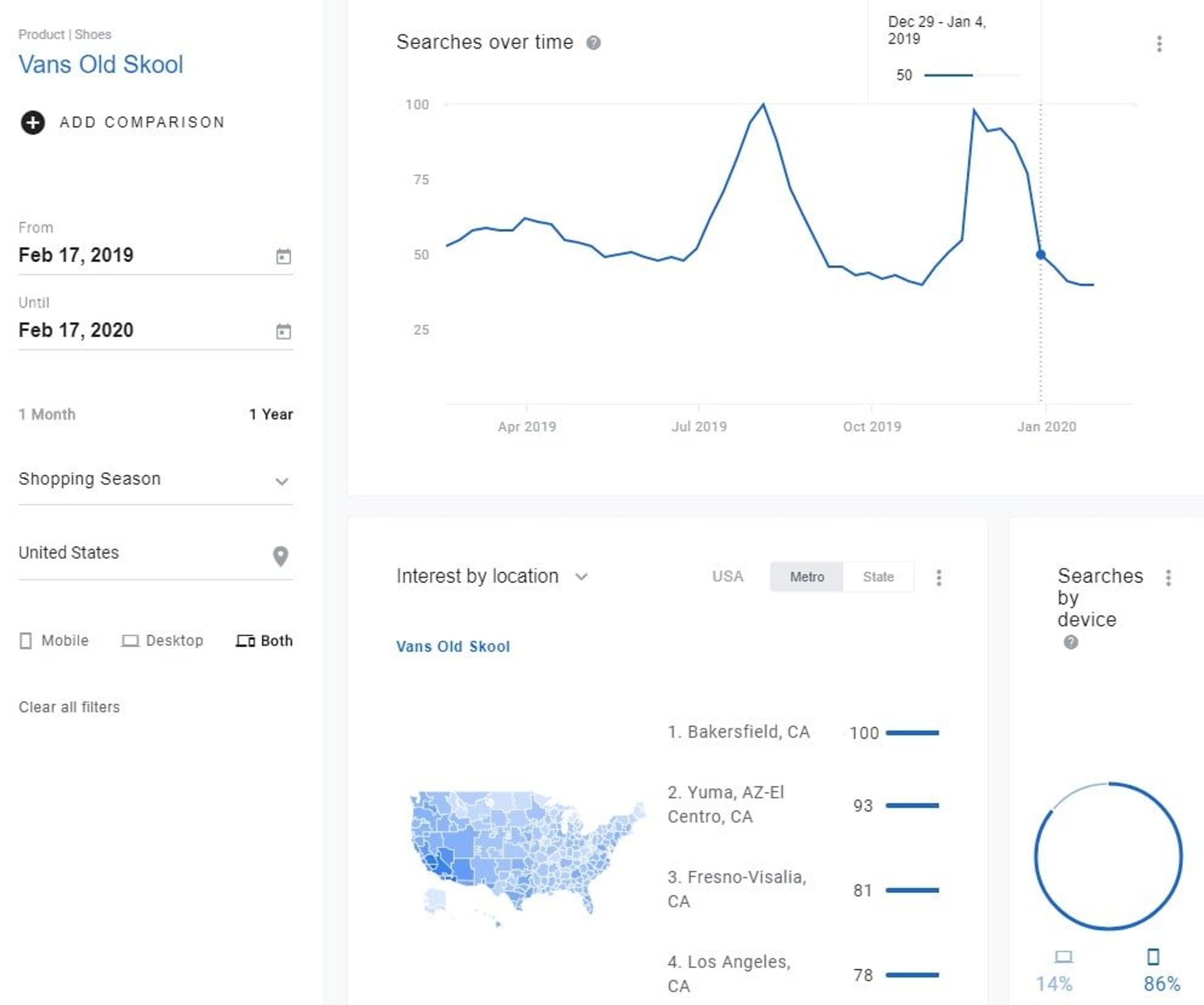Open the From date calendar icon
Image resolution: width=1204 pixels, height=1005 pixels.
coord(283,256)
